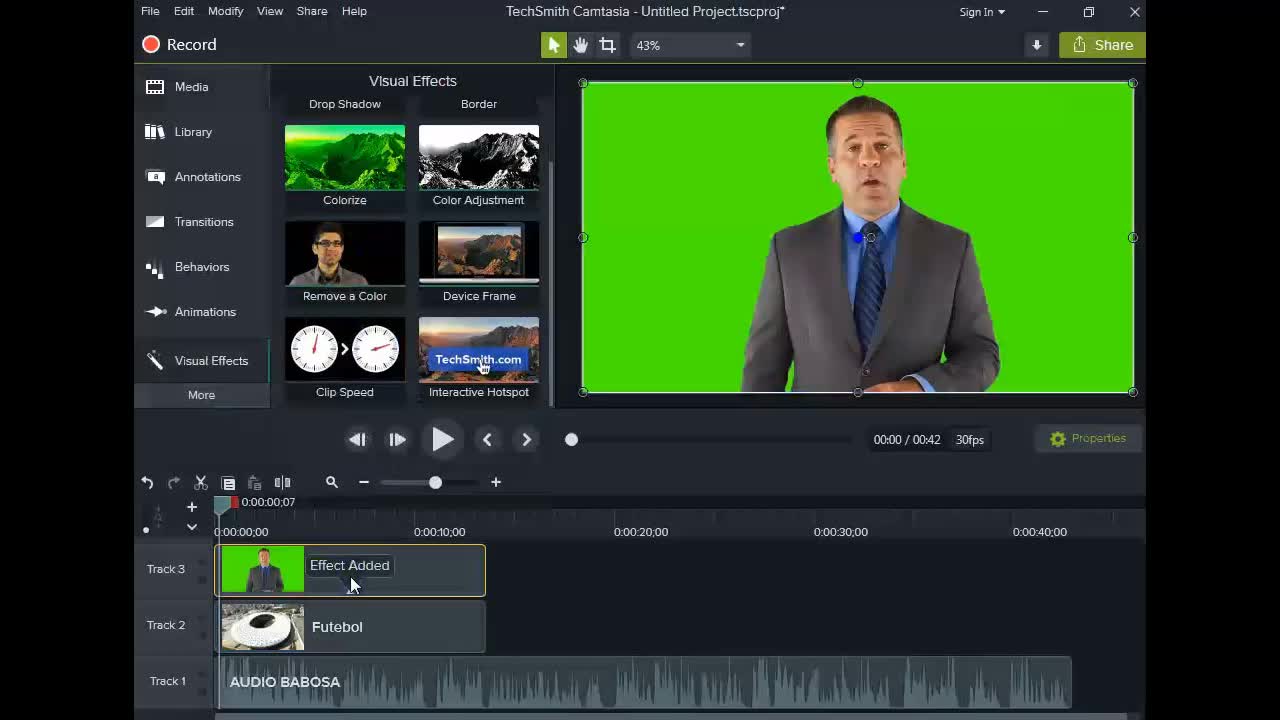The height and width of the screenshot is (720, 1280).
Task: Click the Track 1 label
Action: pyautogui.click(x=168, y=681)
